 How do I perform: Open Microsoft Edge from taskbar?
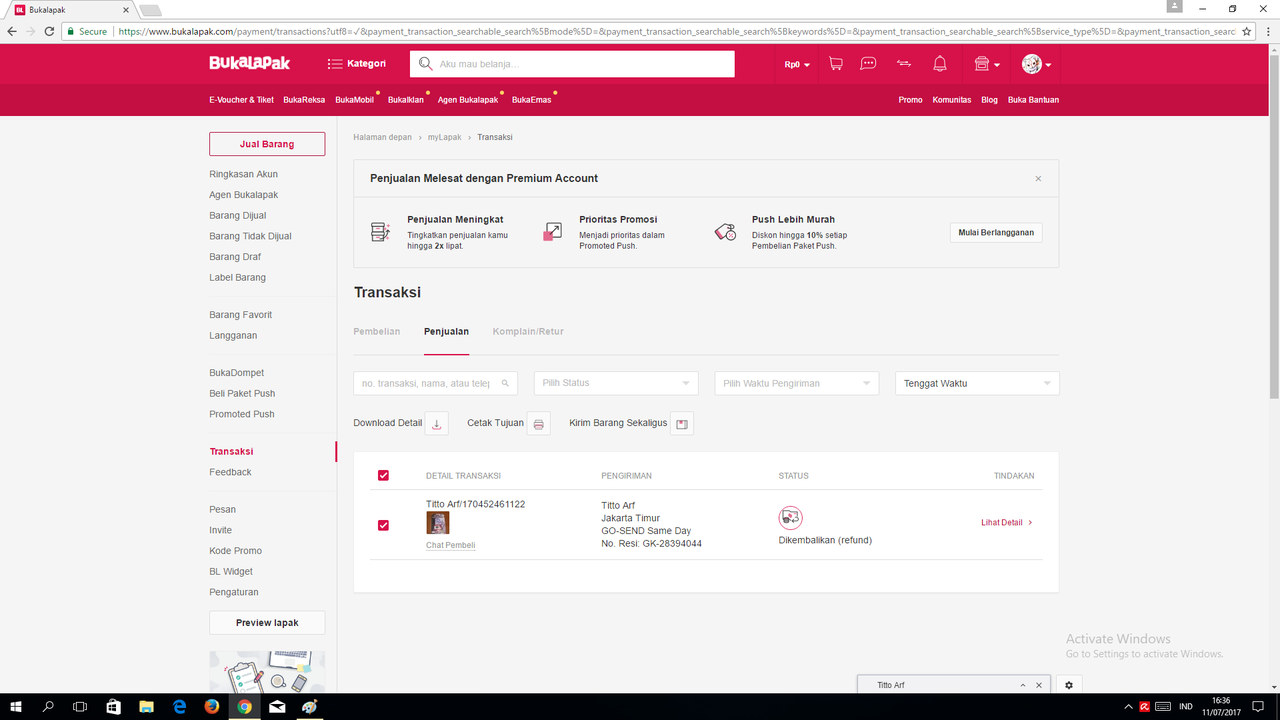tap(180, 707)
